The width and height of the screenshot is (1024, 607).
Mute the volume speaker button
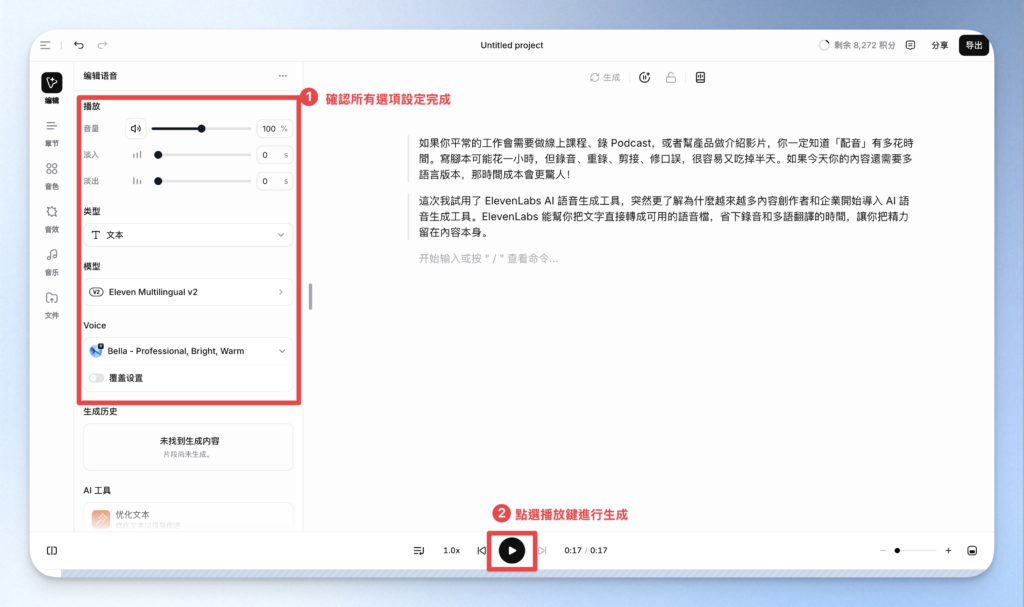pos(136,129)
